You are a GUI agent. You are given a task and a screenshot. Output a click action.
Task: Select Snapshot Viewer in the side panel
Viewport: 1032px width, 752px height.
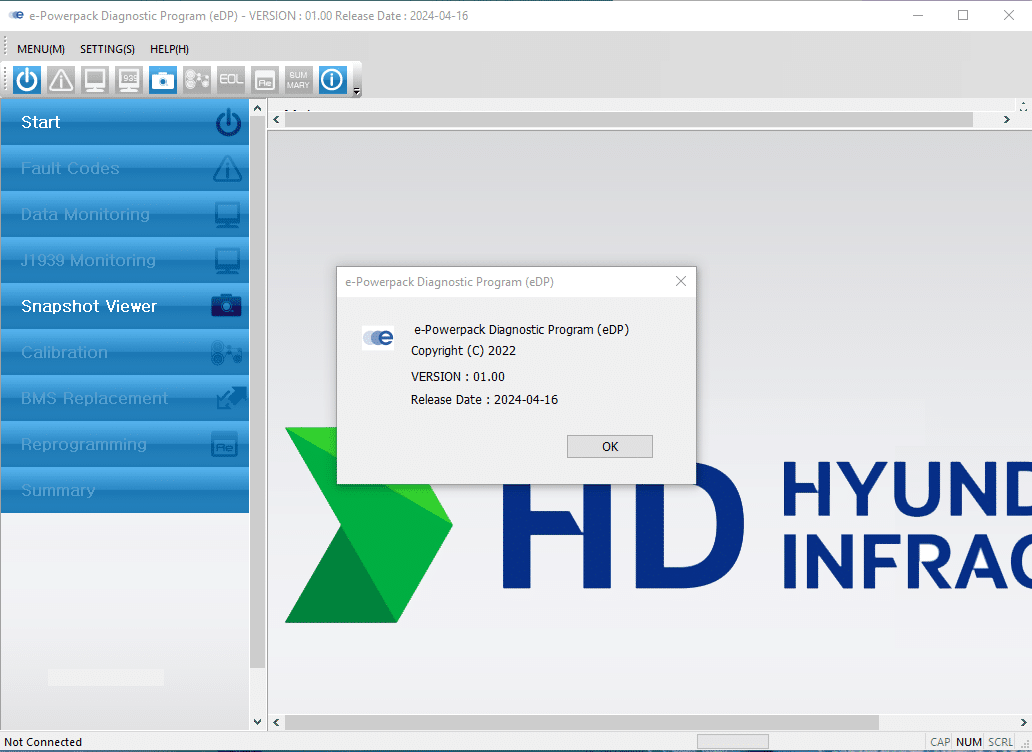[125, 306]
